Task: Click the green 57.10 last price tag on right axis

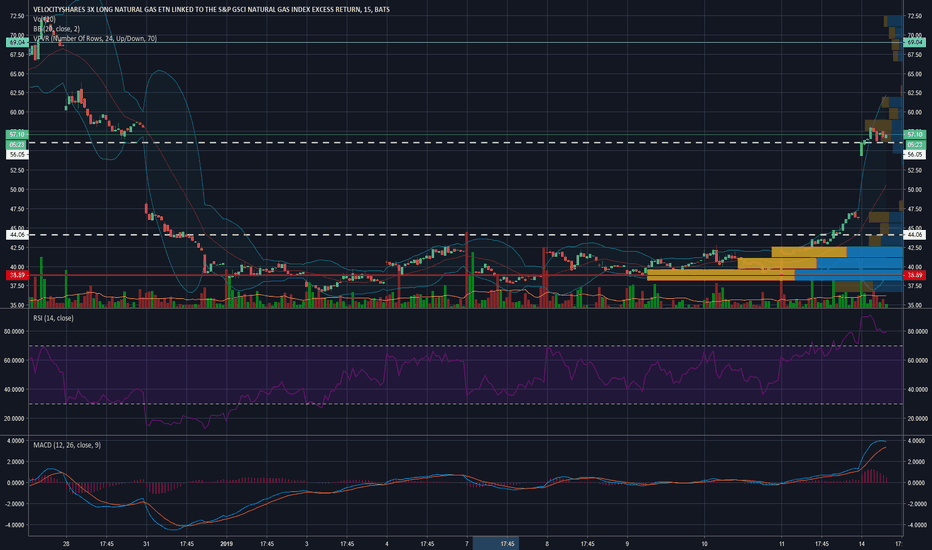Action: click(914, 135)
